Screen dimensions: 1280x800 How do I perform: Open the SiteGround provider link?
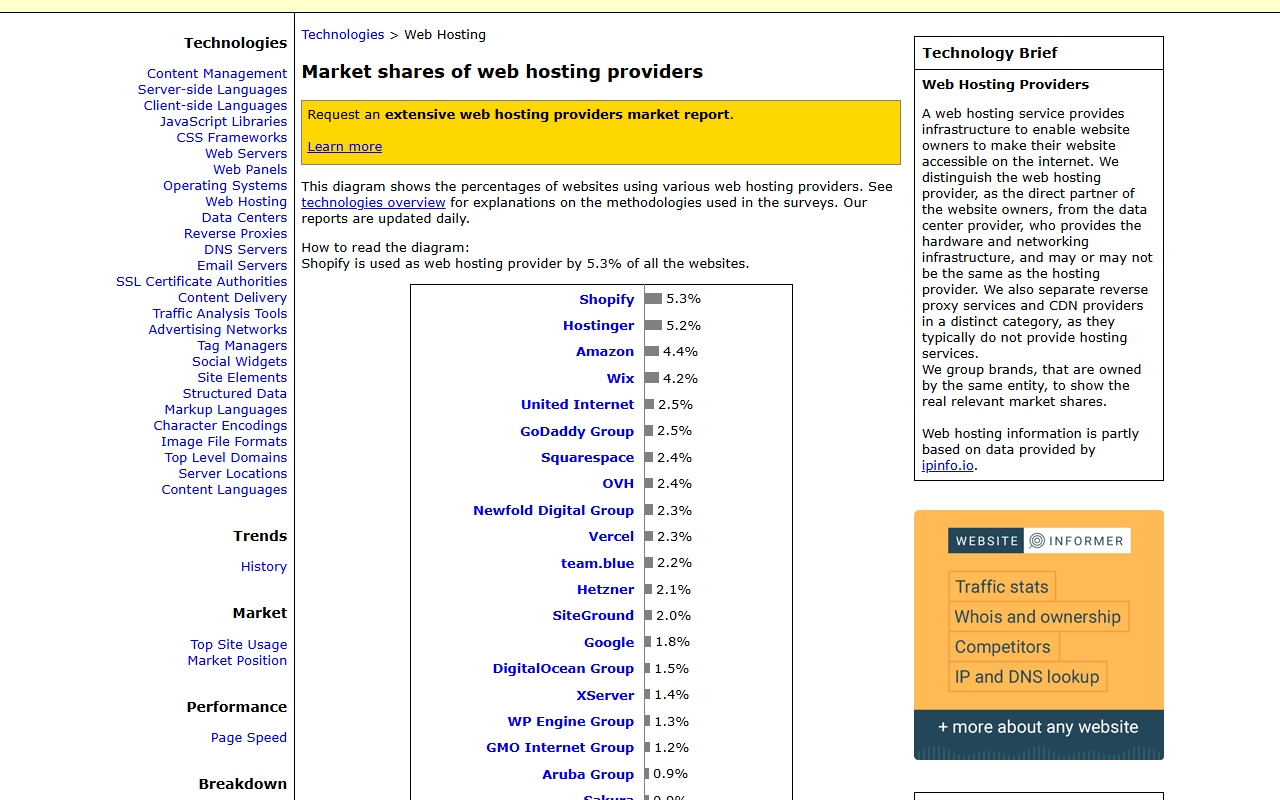[594, 616]
